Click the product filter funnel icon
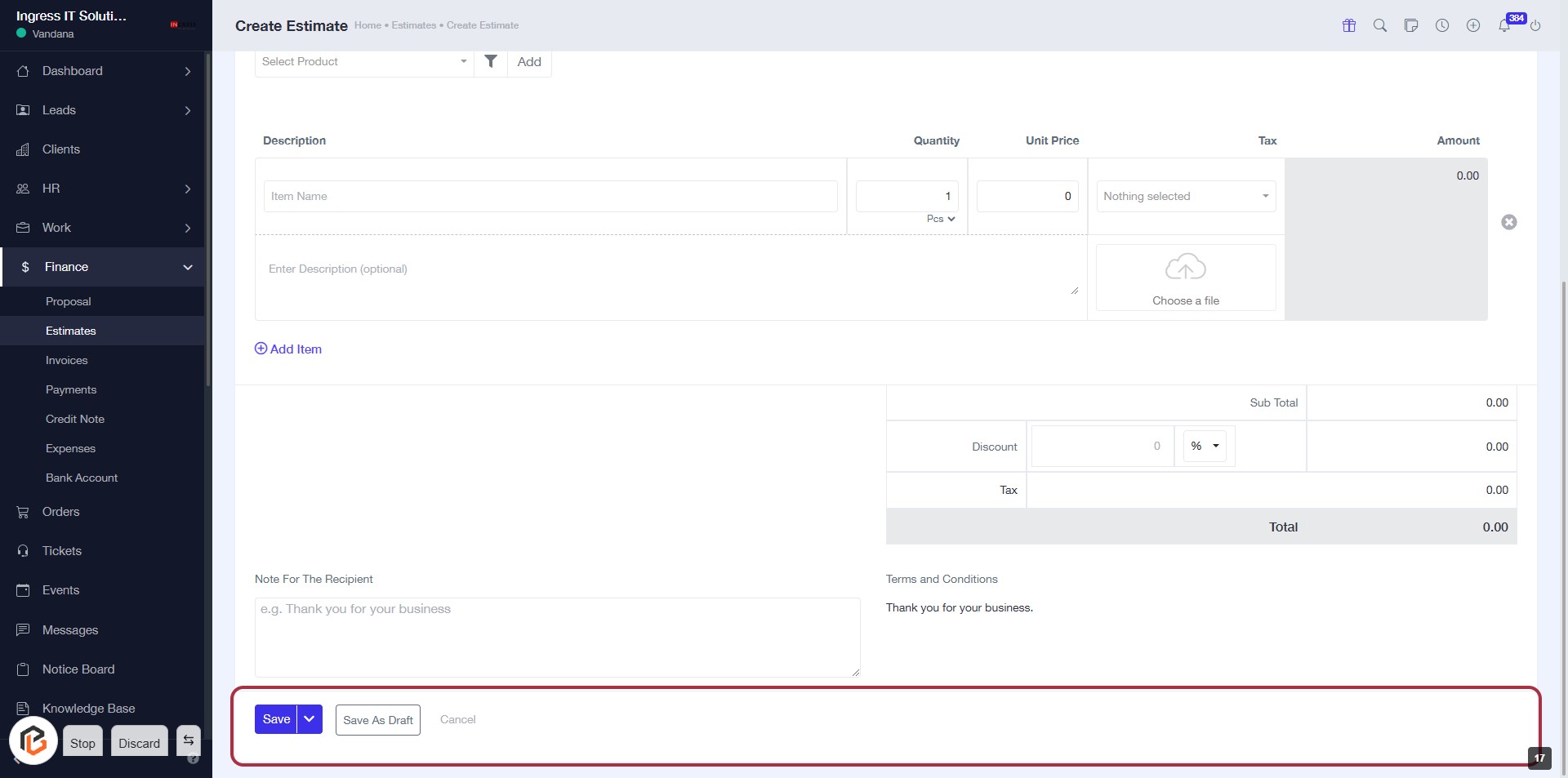Viewport: 1568px width, 778px height. tap(491, 61)
